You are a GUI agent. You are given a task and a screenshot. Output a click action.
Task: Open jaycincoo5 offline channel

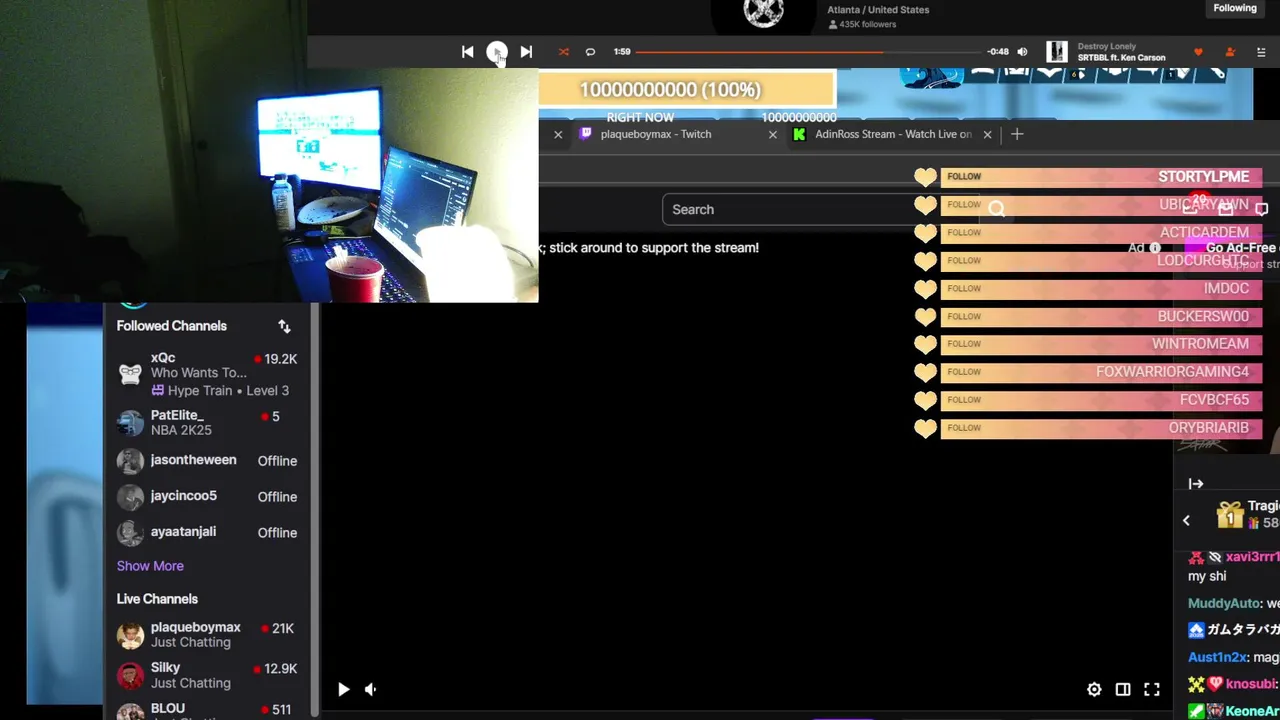click(207, 497)
